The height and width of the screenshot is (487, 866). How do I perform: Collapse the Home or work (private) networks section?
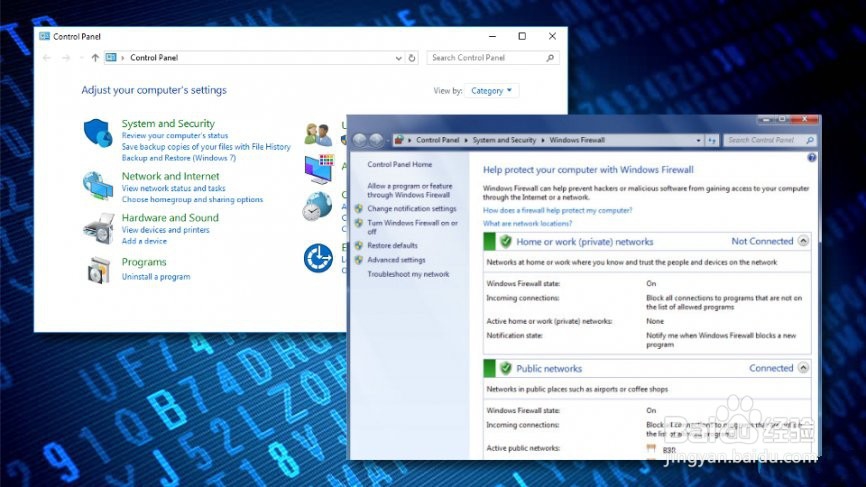(803, 241)
